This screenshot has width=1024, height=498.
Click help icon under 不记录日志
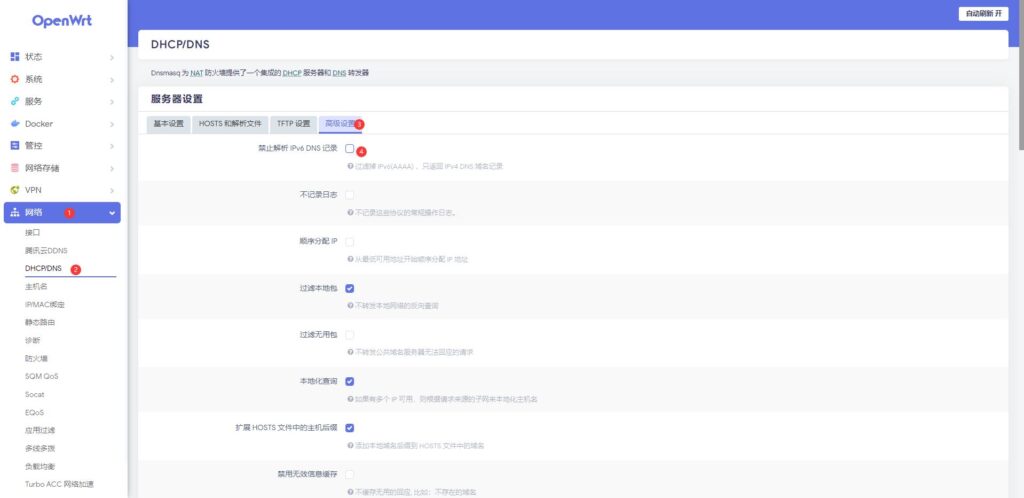(x=350, y=213)
